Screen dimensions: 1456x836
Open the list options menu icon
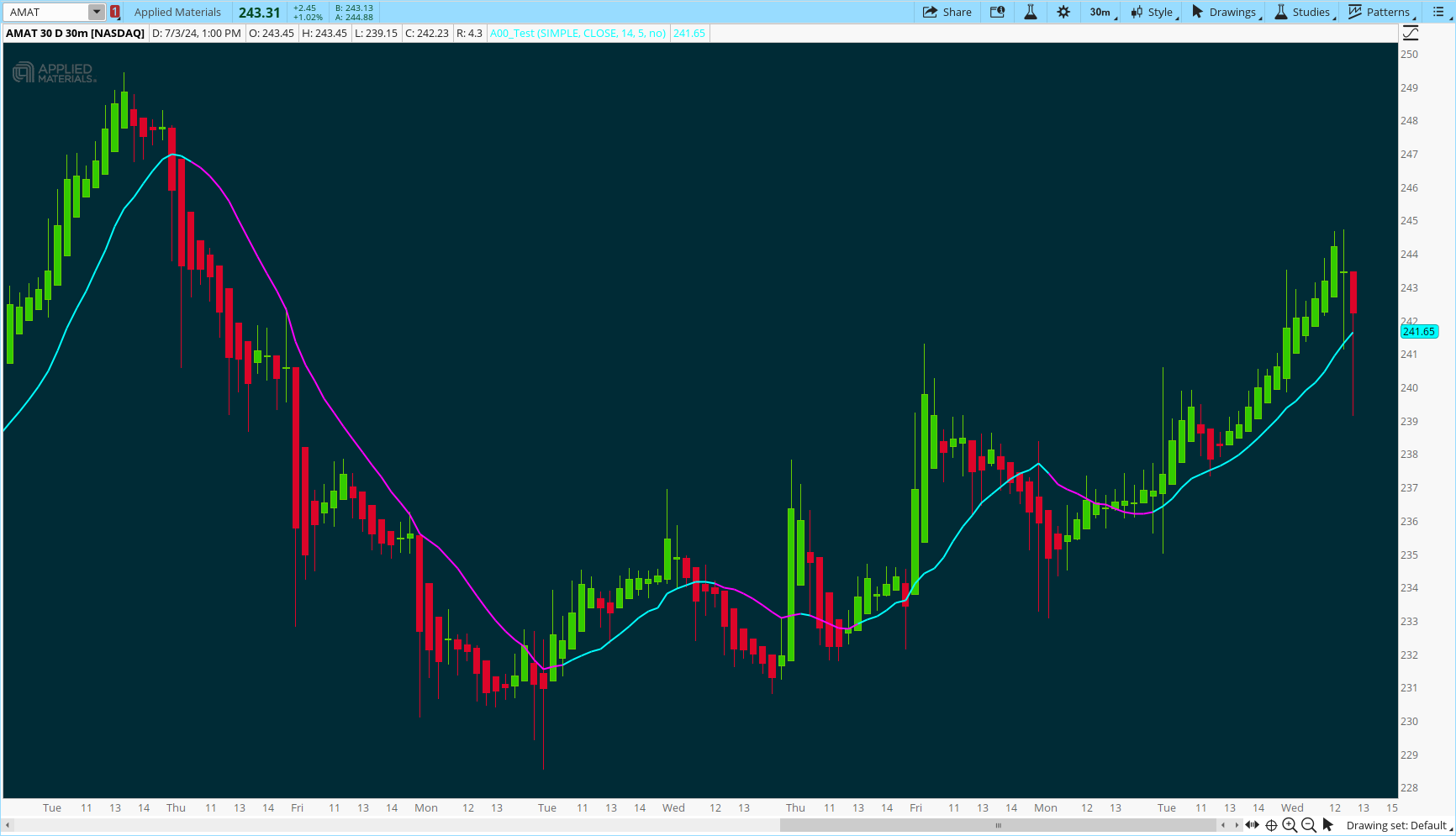[x=1438, y=12]
